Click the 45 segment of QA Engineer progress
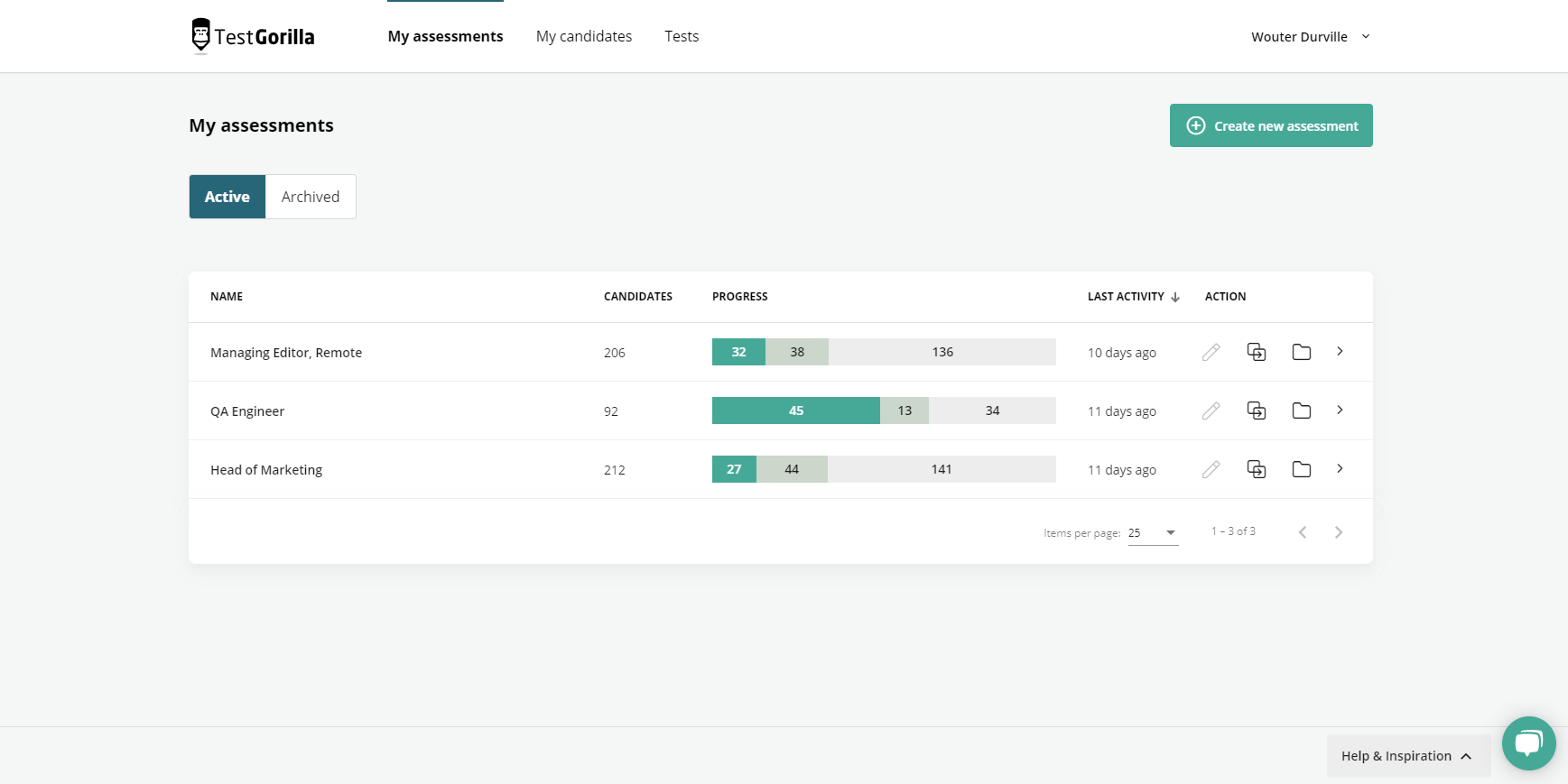 pos(796,410)
